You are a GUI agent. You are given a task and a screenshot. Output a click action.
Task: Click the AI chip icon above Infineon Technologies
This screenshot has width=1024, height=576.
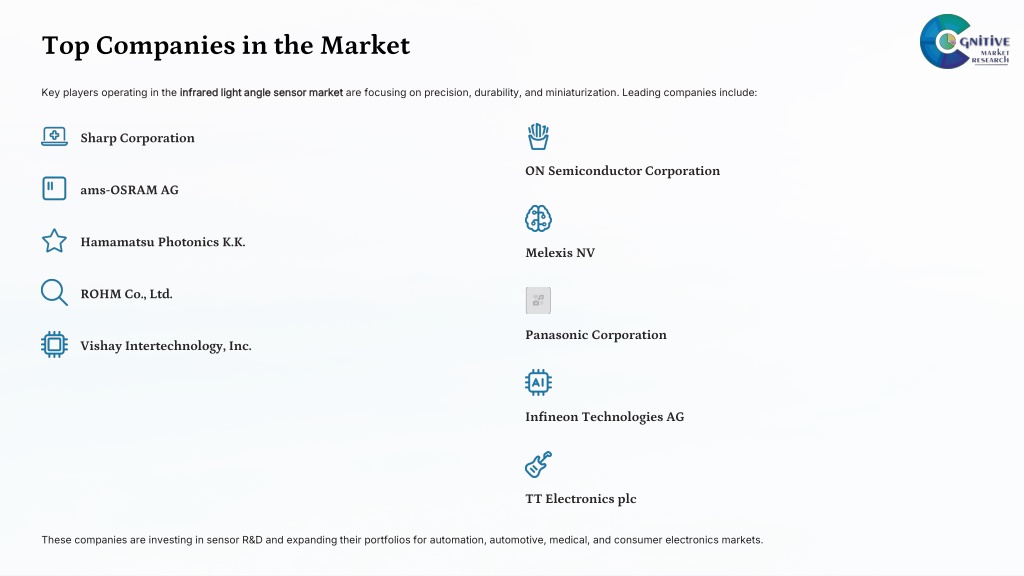tap(538, 383)
